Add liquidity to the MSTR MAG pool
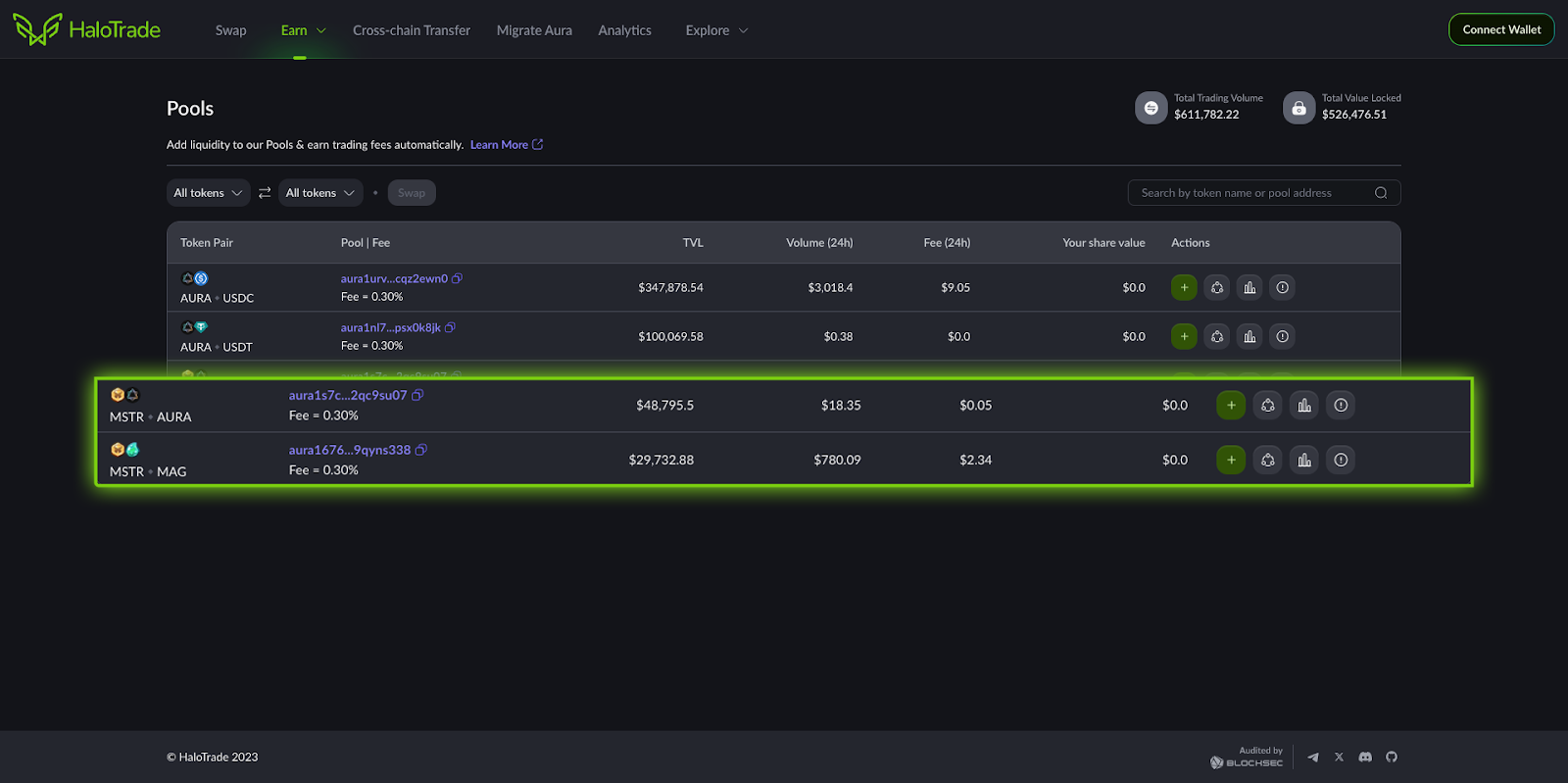 pyautogui.click(x=1231, y=460)
